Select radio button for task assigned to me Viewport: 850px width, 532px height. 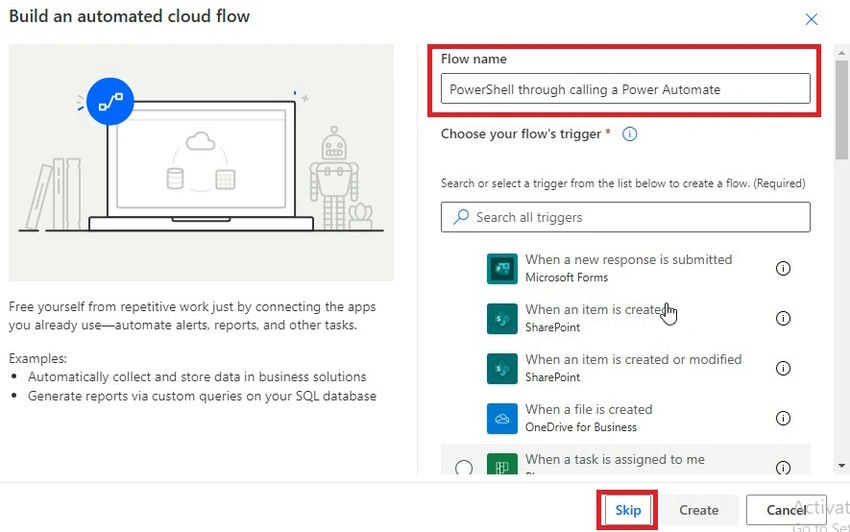coord(463,467)
